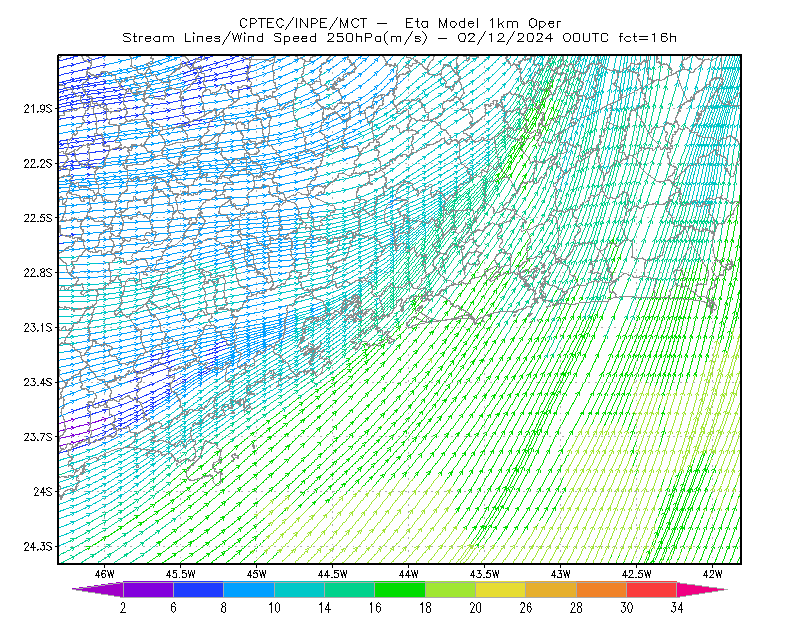
Task: Click the 'Stream Lines/Wind Speed 250hPa(m/s)' subtitle
Action: [275, 38]
